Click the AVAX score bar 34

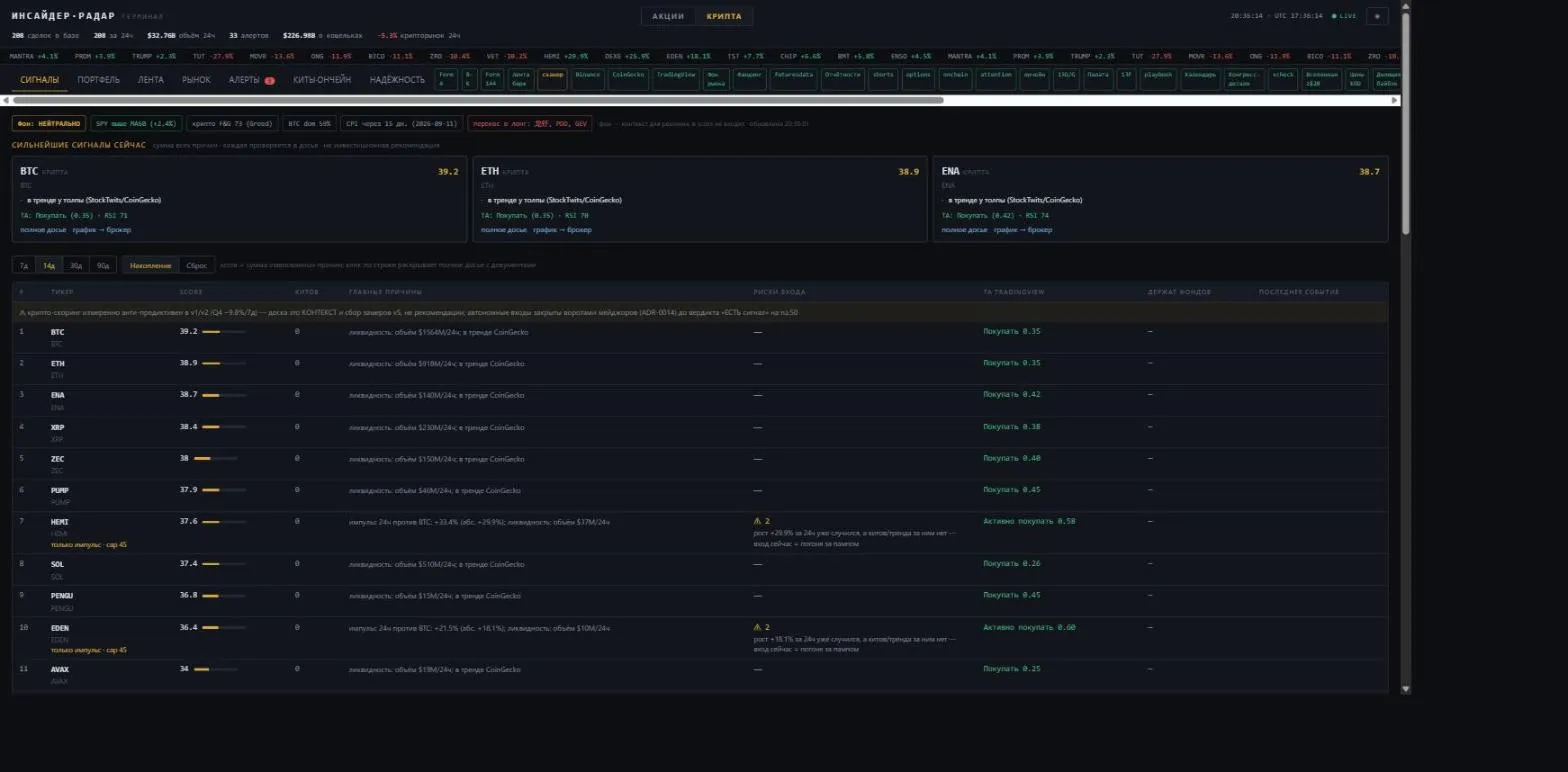point(216,669)
